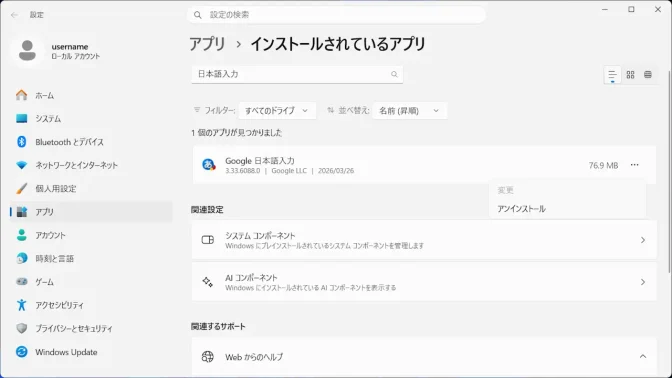The width and height of the screenshot is (672, 378).
Task: Open 時刻と言語 settings page
Action: [91, 258]
